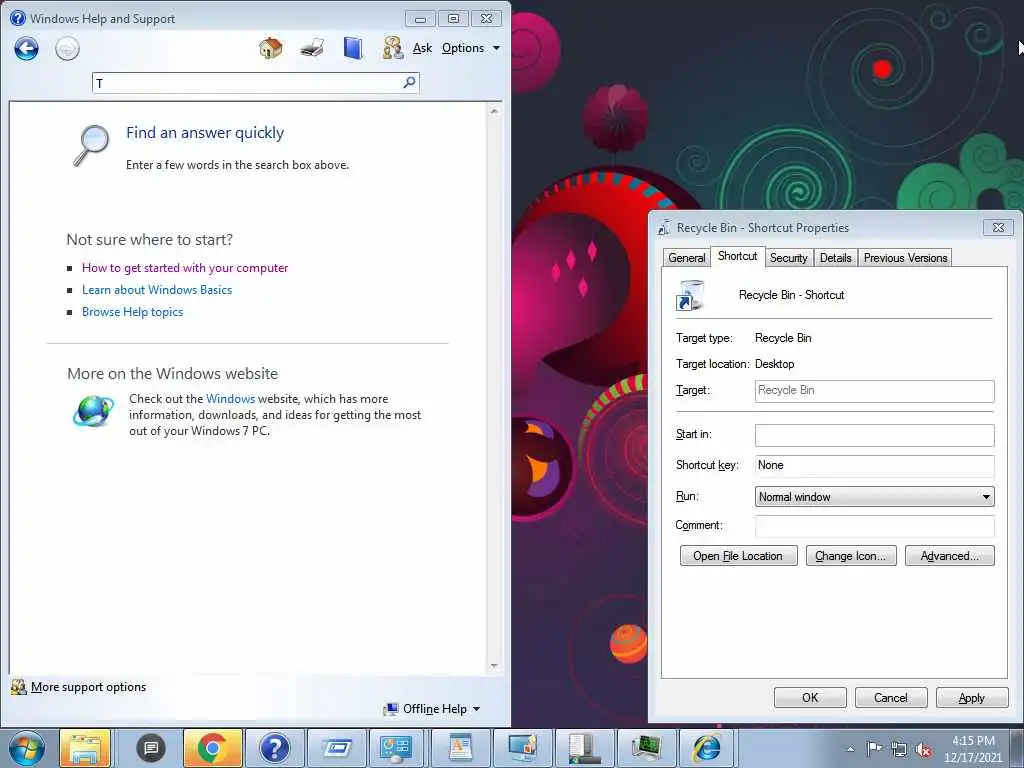Click the Ask people icon
This screenshot has width=1024, height=768.
point(393,48)
